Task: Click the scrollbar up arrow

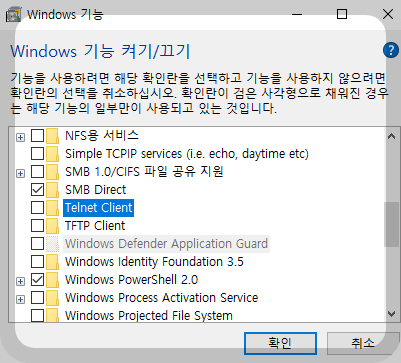Action: (391, 136)
